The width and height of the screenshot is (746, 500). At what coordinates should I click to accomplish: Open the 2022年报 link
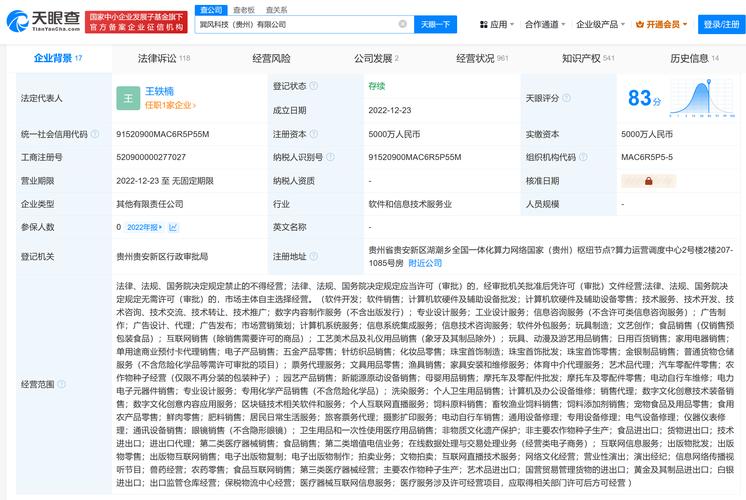tap(145, 227)
